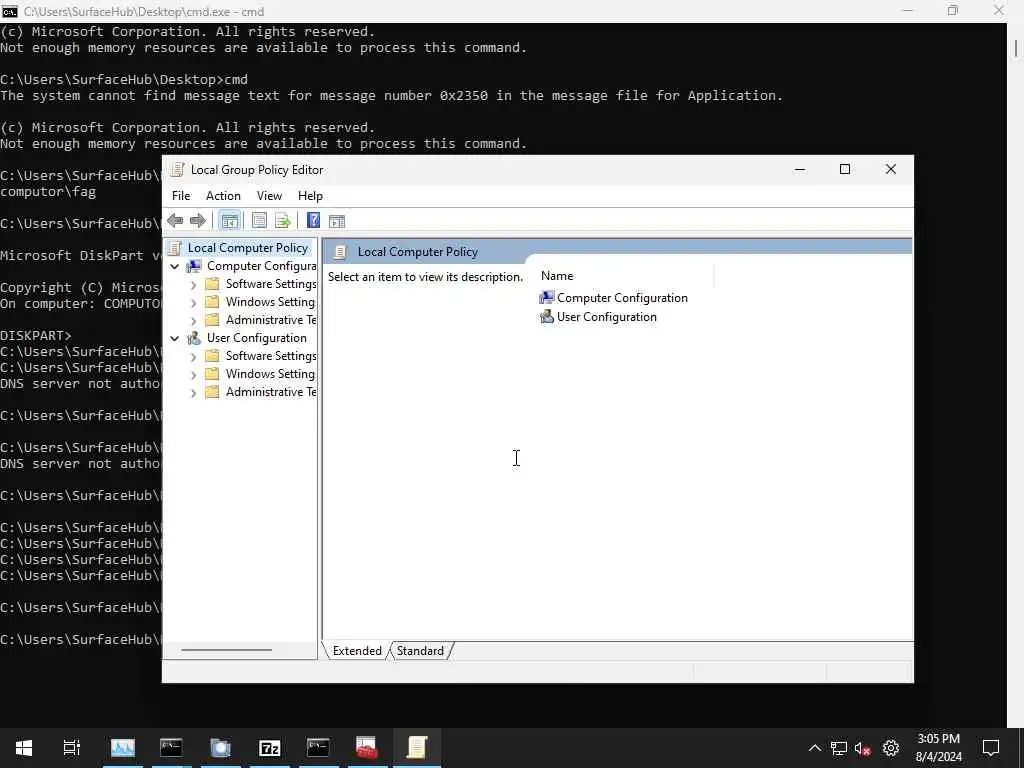The height and width of the screenshot is (768, 1024).
Task: Select User Configuration in the tree
Action: 257,338
